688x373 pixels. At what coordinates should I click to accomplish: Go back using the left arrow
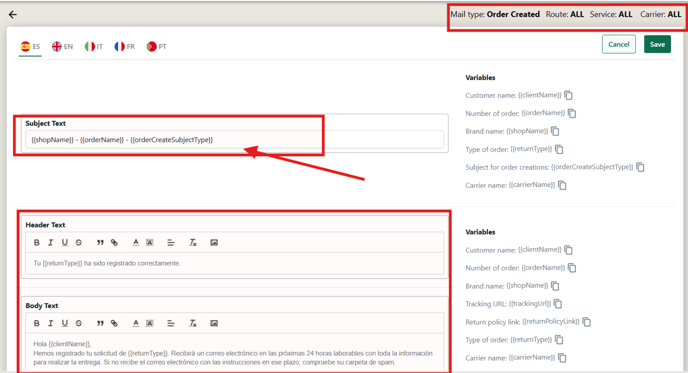point(13,14)
